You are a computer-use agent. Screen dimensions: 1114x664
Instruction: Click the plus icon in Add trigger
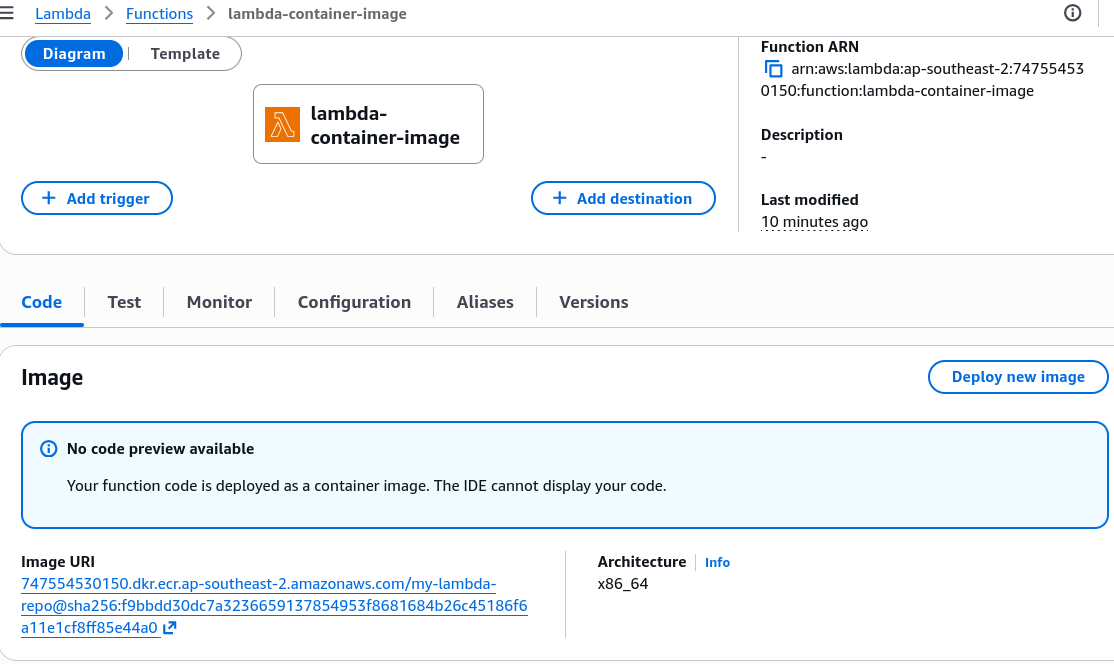(48, 198)
